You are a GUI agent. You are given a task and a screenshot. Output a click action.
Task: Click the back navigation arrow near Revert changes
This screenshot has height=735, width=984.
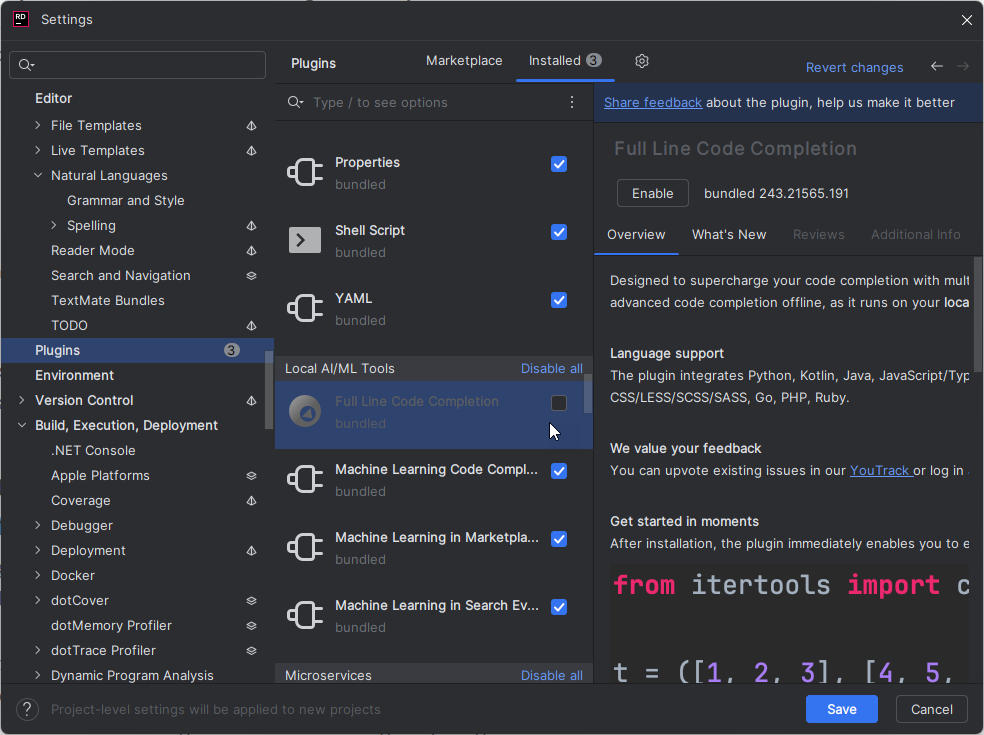(x=936, y=66)
